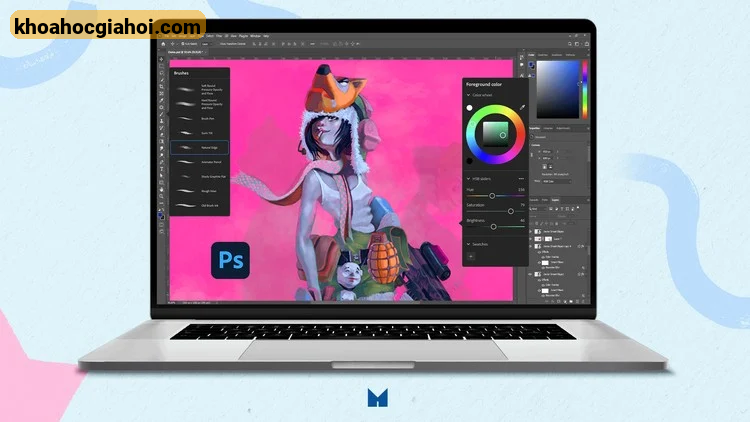The width and height of the screenshot is (750, 422).
Task: Select the Crop tool
Action: 161,87
